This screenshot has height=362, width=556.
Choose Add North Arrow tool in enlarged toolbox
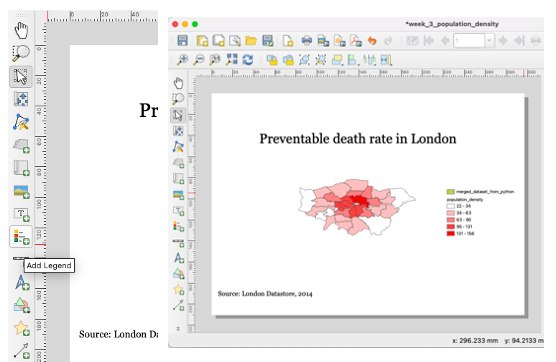(22, 283)
